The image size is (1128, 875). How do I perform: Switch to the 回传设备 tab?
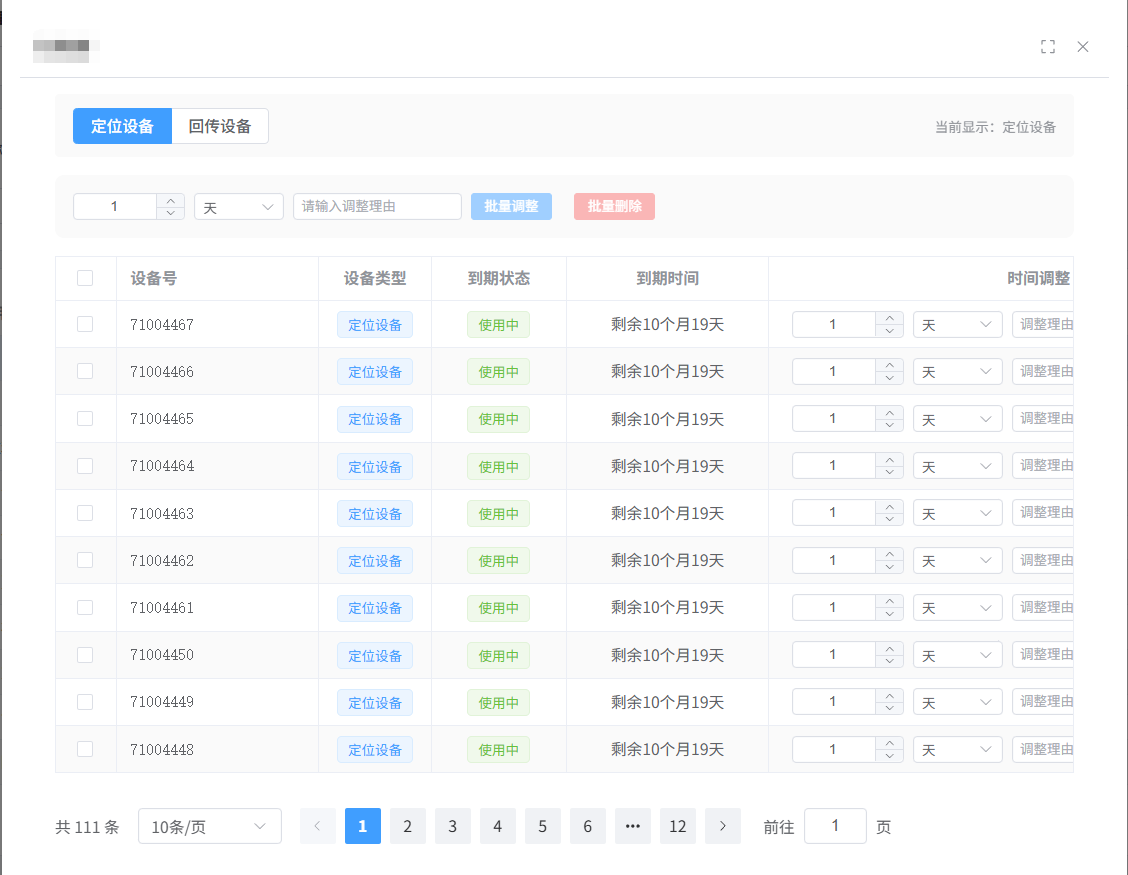coord(219,126)
